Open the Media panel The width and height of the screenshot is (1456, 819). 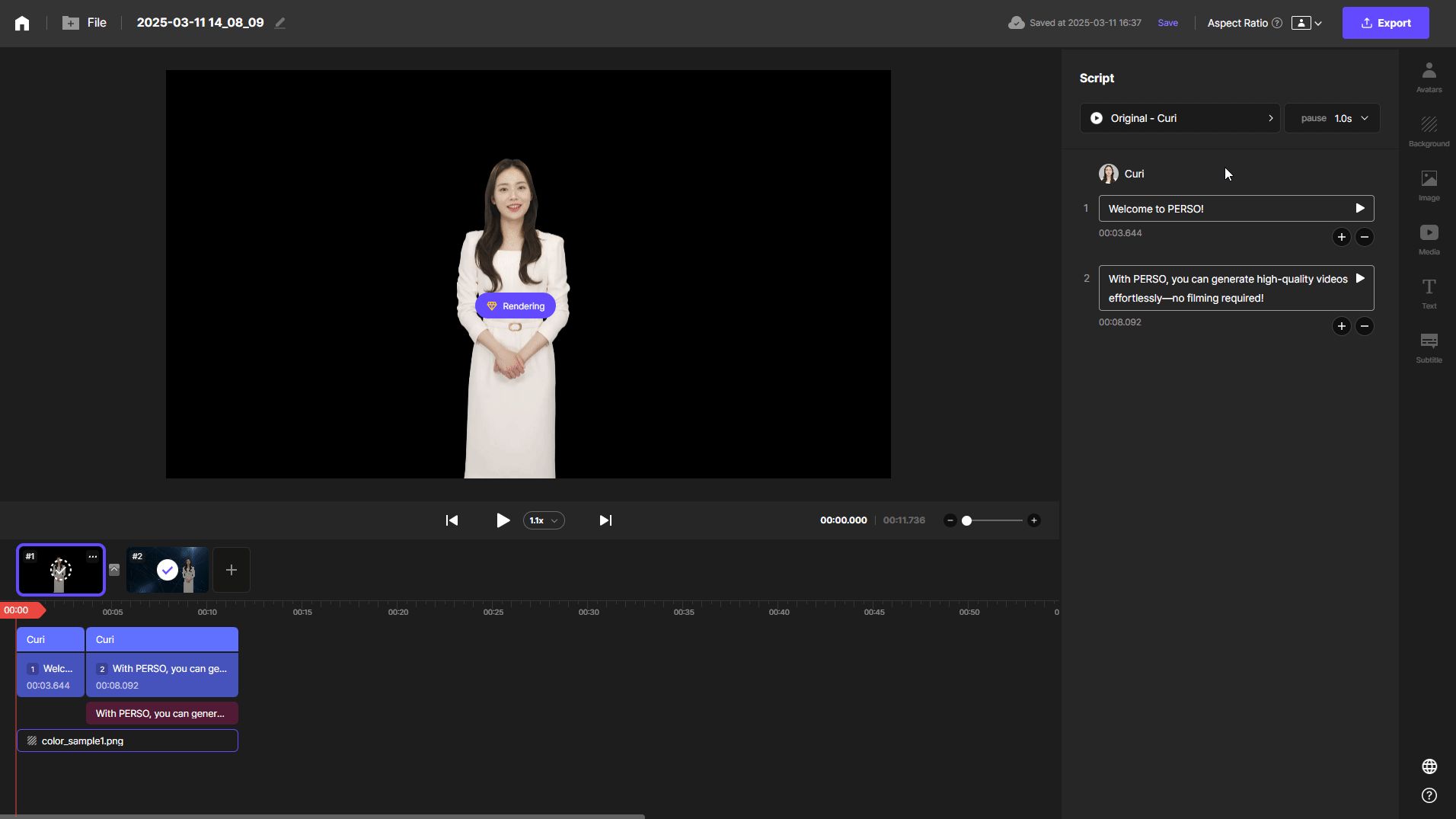(1429, 239)
